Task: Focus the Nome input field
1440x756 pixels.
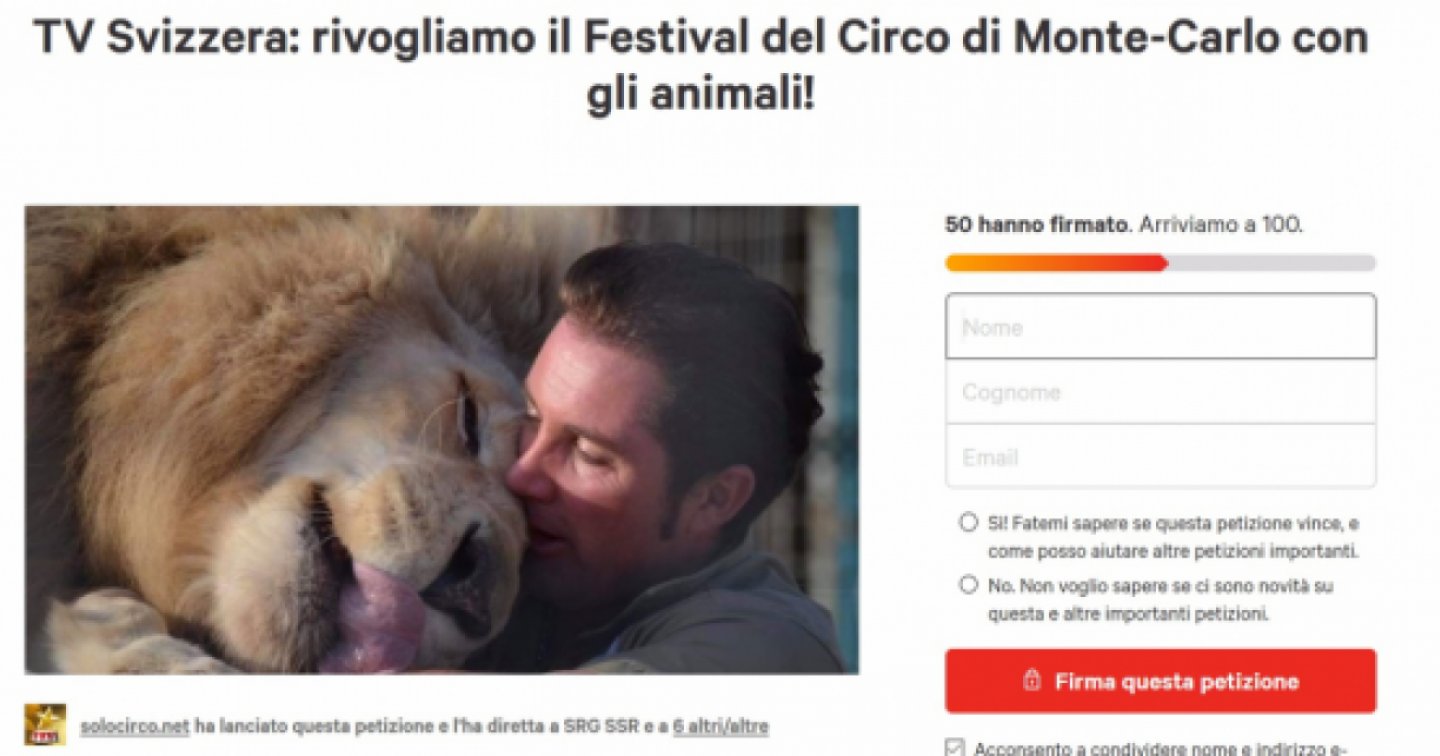Action: point(1160,326)
